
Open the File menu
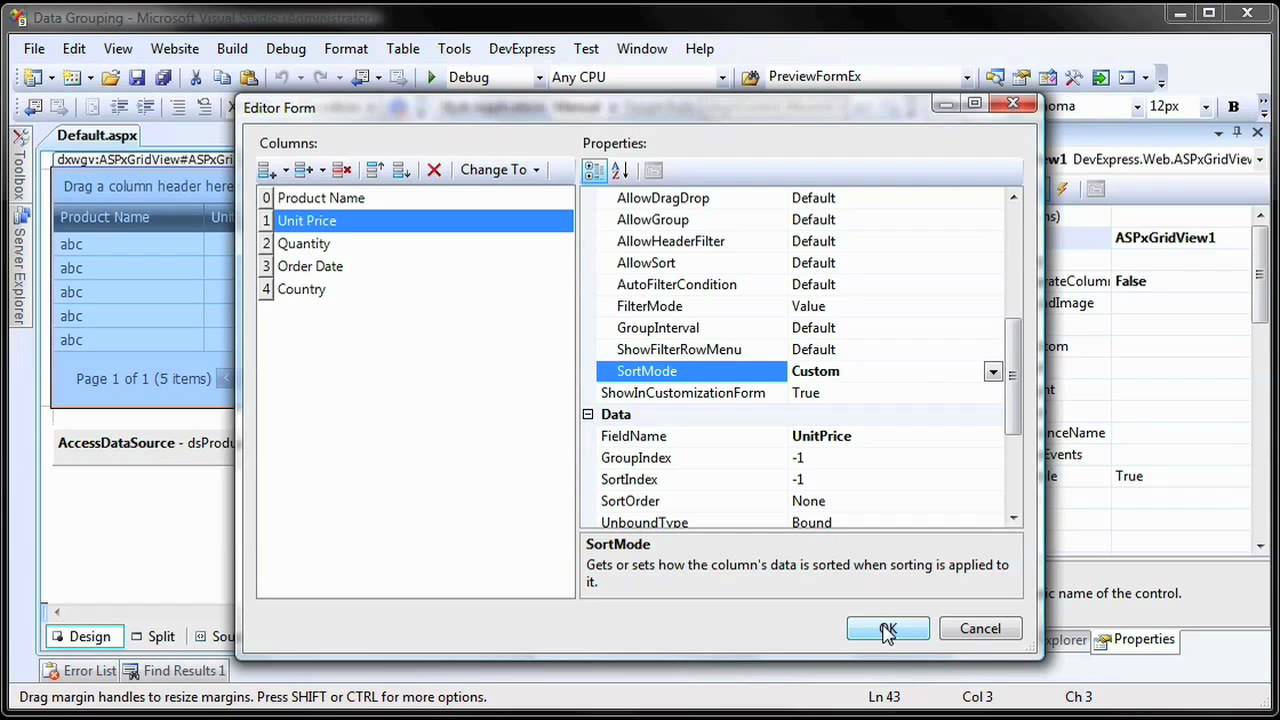(34, 48)
